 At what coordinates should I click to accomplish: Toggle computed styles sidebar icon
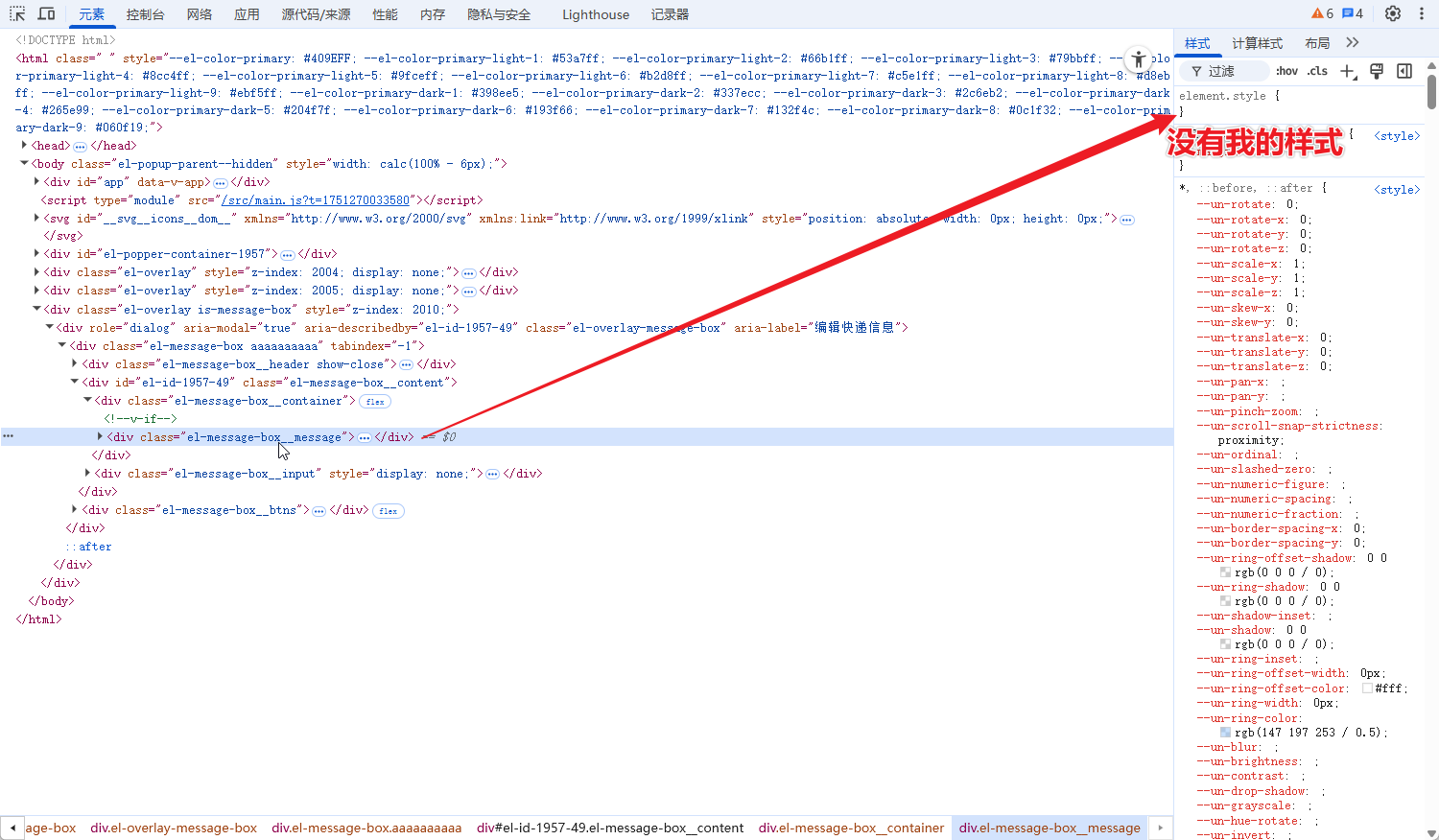point(1404,71)
